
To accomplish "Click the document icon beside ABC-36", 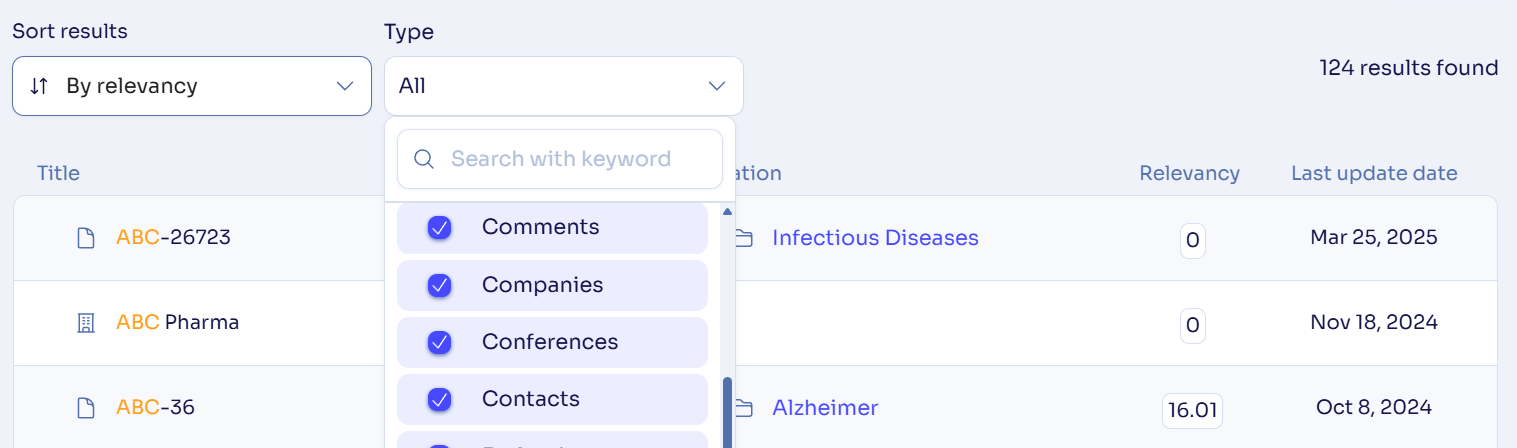I will (87, 408).
